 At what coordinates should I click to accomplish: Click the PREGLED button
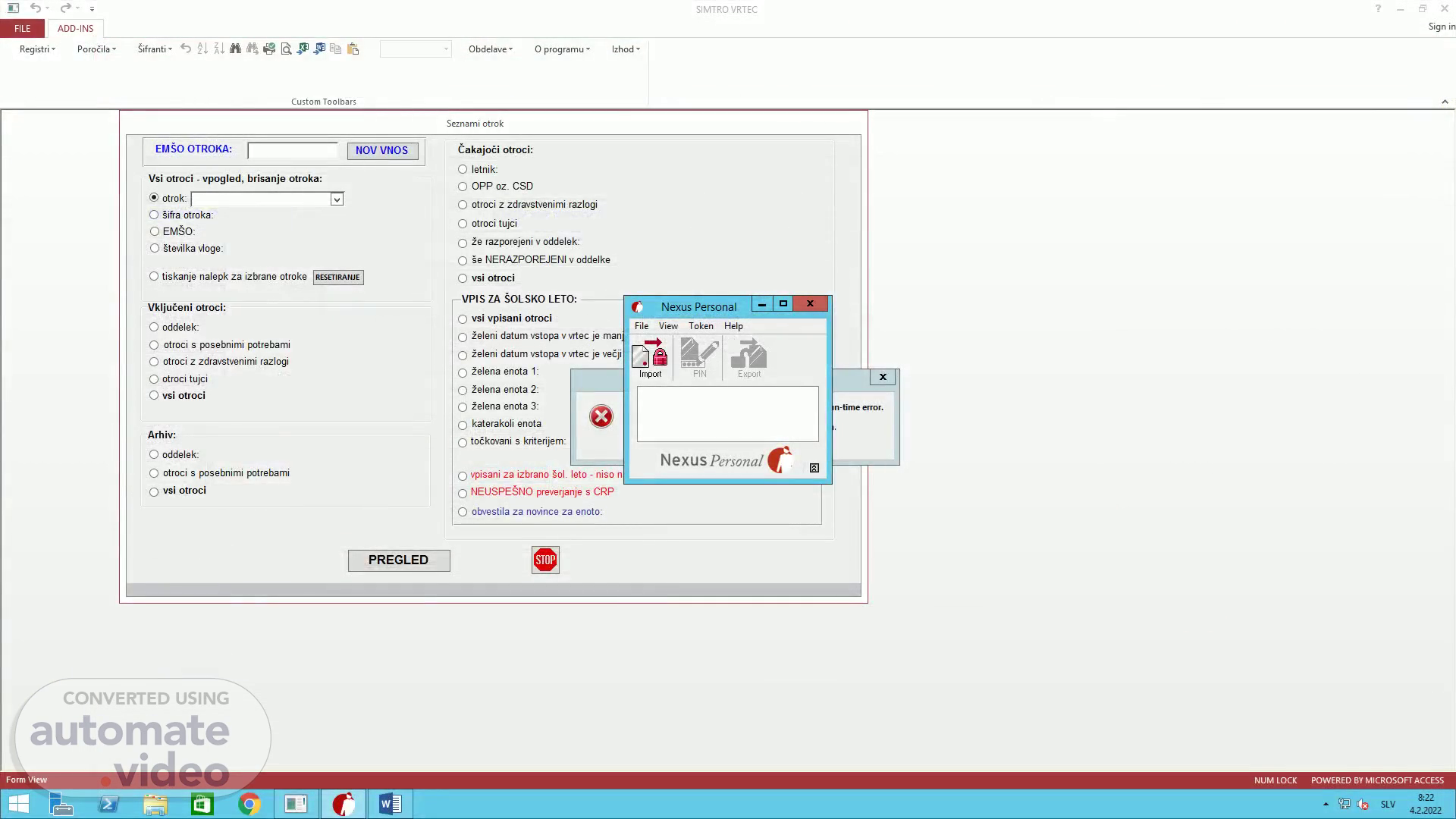coord(398,560)
